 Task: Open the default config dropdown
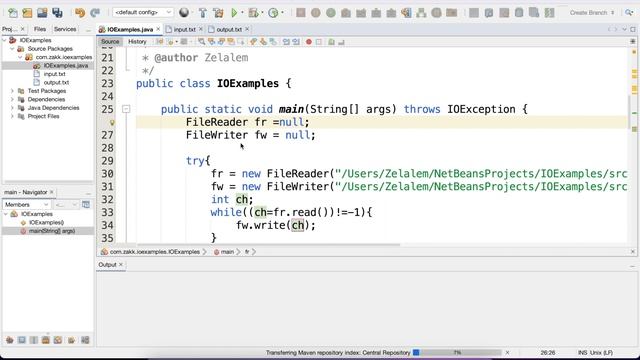pos(142,13)
